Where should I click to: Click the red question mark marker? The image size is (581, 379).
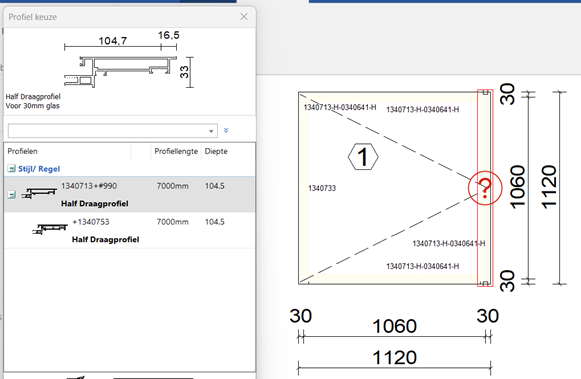coord(485,188)
